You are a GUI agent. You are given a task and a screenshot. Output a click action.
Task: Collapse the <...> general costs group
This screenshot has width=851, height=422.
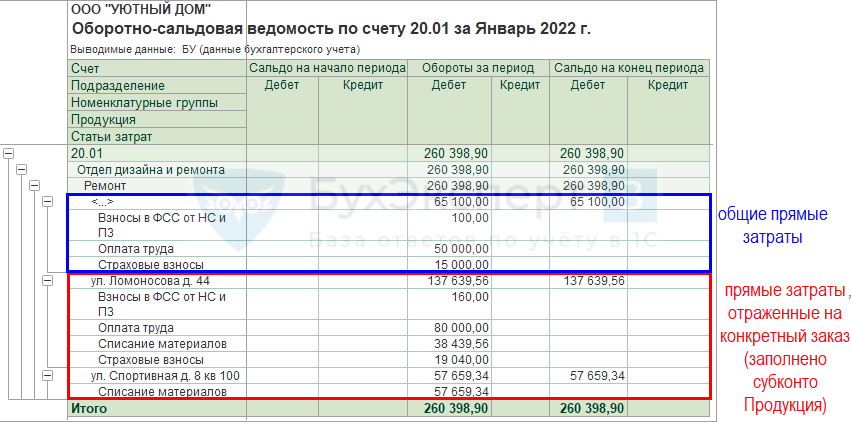[47, 202]
